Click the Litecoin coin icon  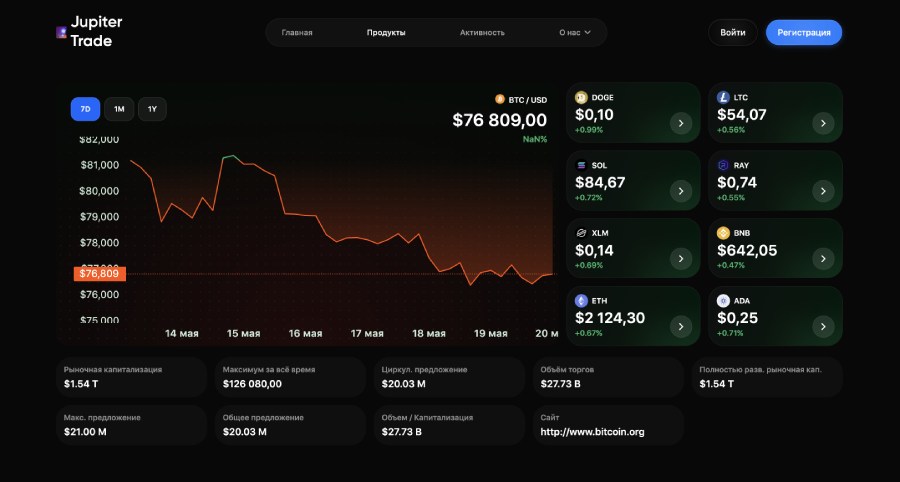[723, 98]
